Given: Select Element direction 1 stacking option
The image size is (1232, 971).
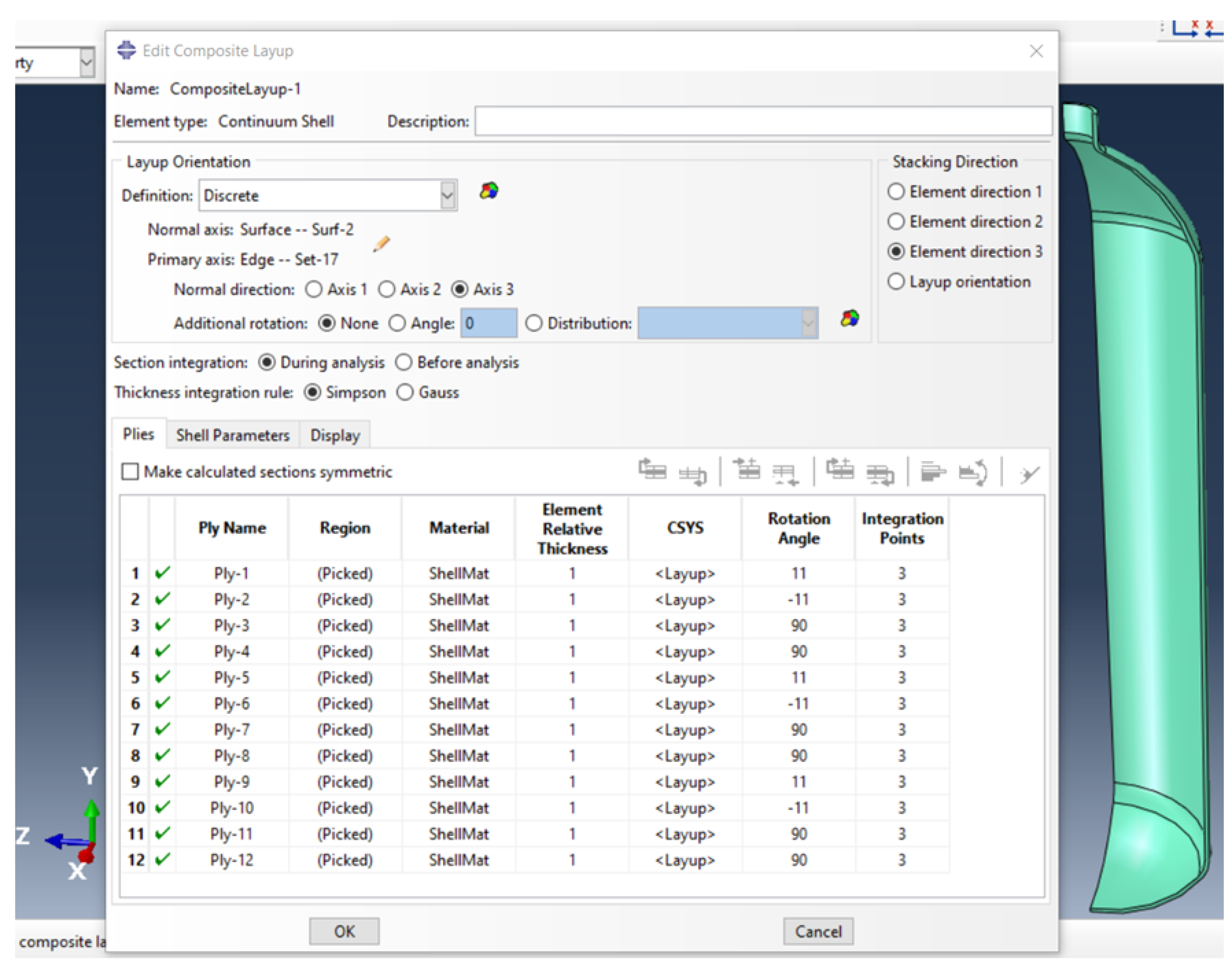Looking at the screenshot, I should [x=896, y=192].
